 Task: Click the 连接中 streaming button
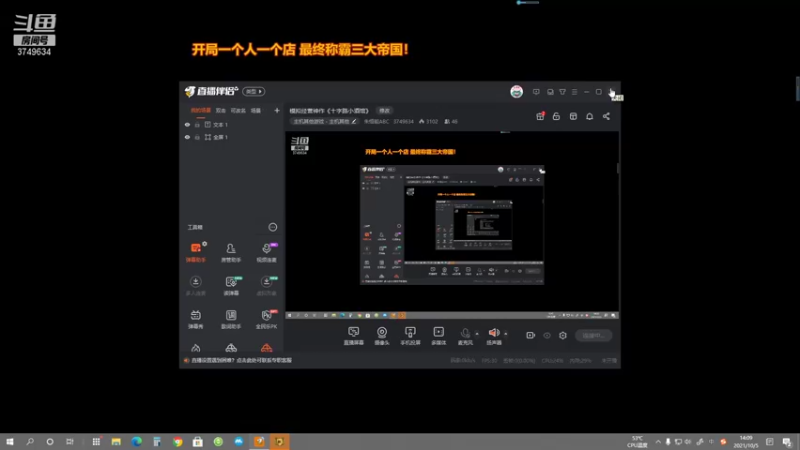point(593,335)
